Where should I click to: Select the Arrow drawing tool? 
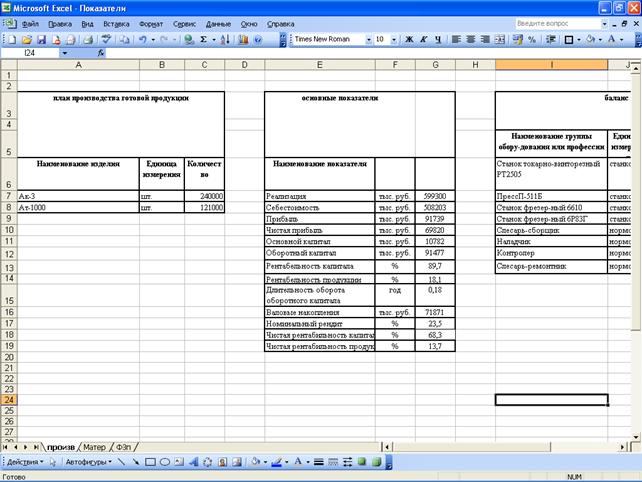(136, 462)
